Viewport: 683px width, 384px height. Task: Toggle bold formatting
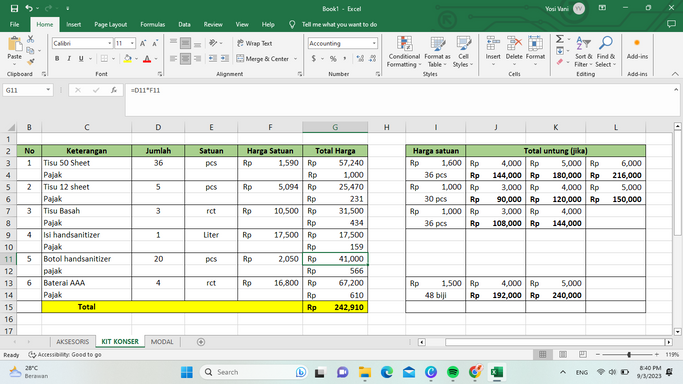click(57, 59)
